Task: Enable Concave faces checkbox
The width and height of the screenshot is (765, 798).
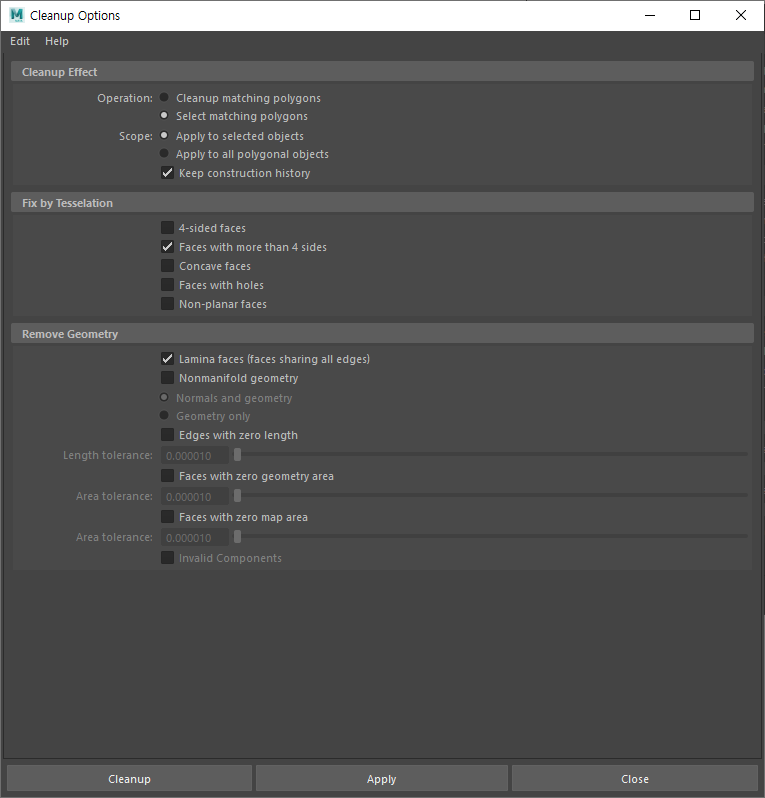Action: (167, 266)
